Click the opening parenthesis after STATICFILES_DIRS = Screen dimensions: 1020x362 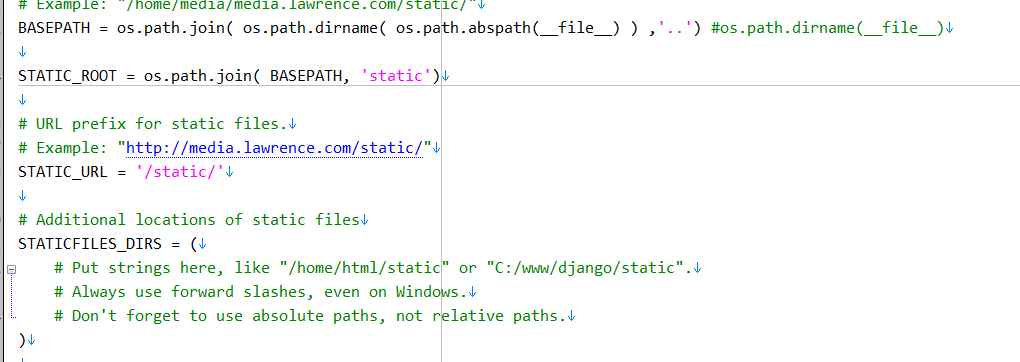193,245
